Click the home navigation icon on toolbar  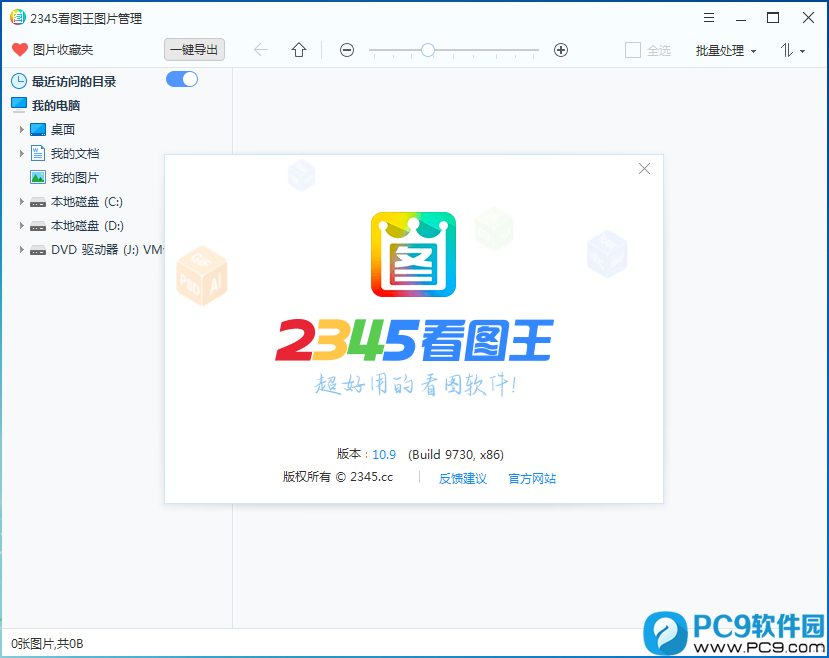298,49
